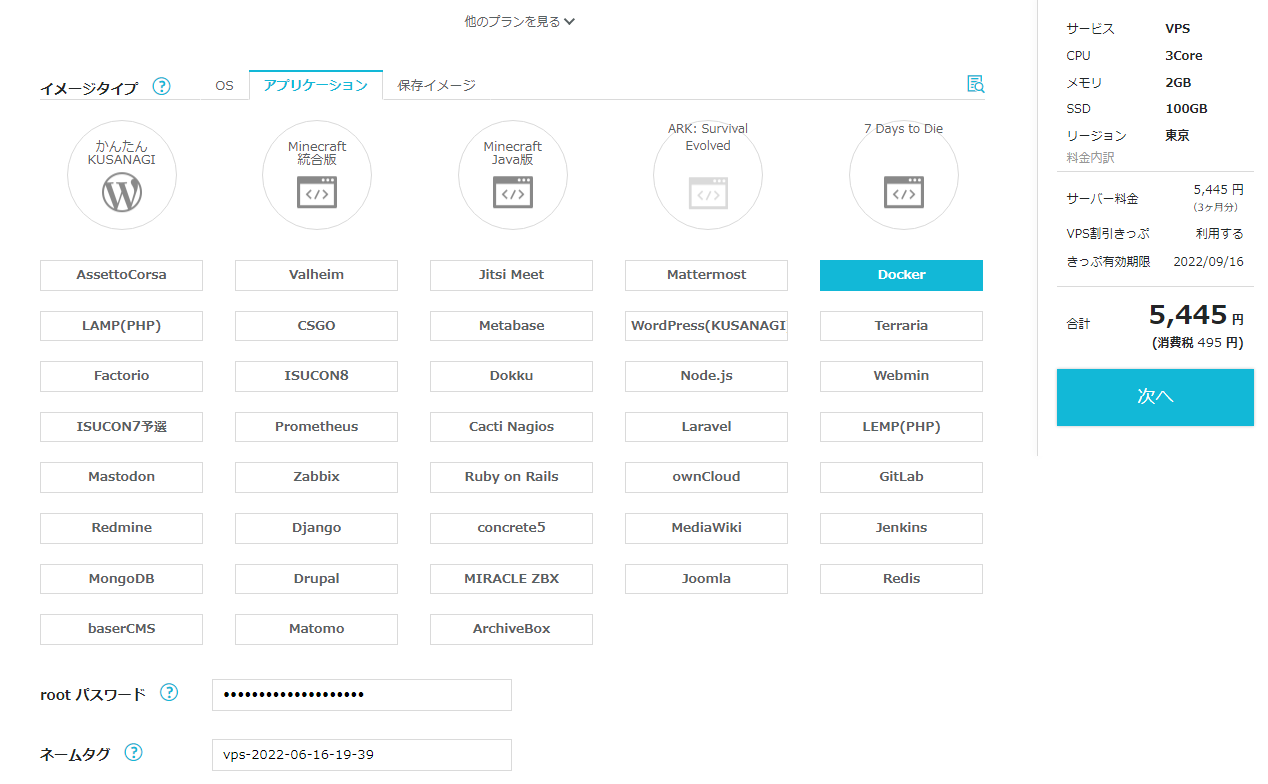
Task: Pick the 7 Days to Die application icon
Action: tap(904, 176)
